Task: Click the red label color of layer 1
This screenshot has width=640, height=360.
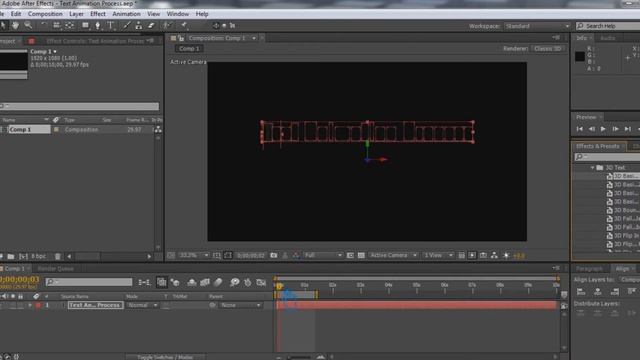Action: [38, 305]
